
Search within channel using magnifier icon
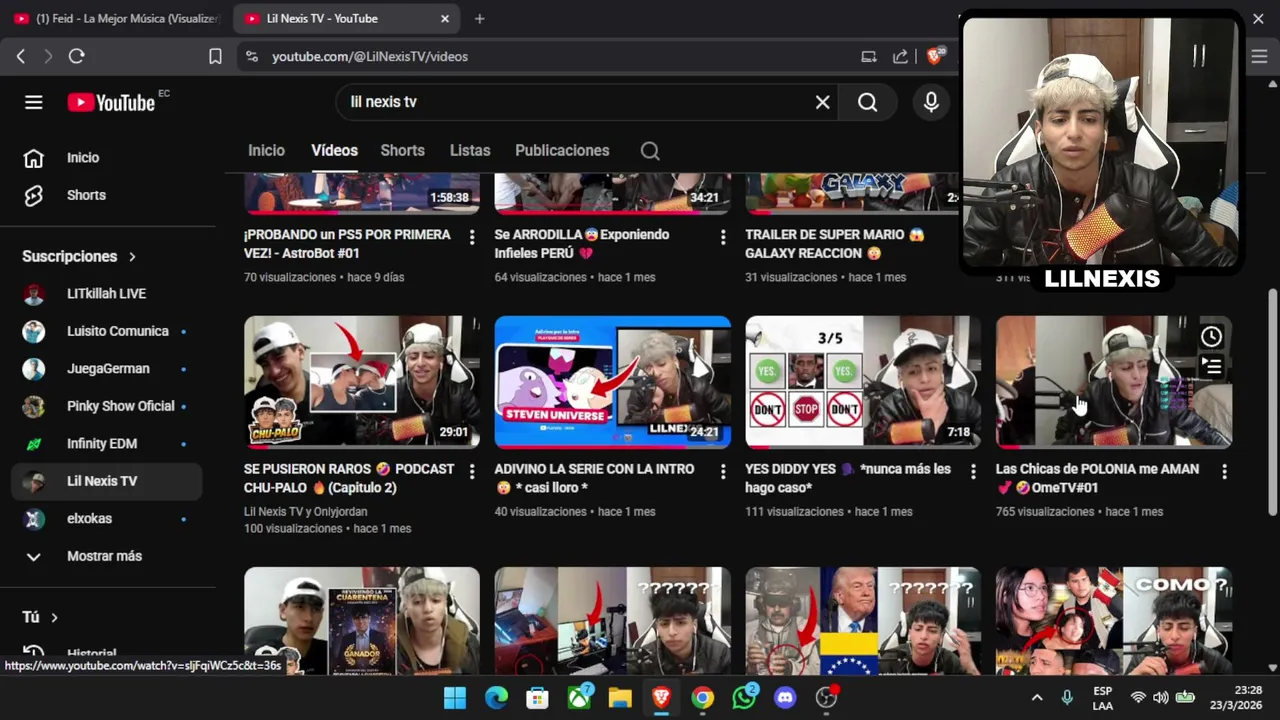pos(650,151)
